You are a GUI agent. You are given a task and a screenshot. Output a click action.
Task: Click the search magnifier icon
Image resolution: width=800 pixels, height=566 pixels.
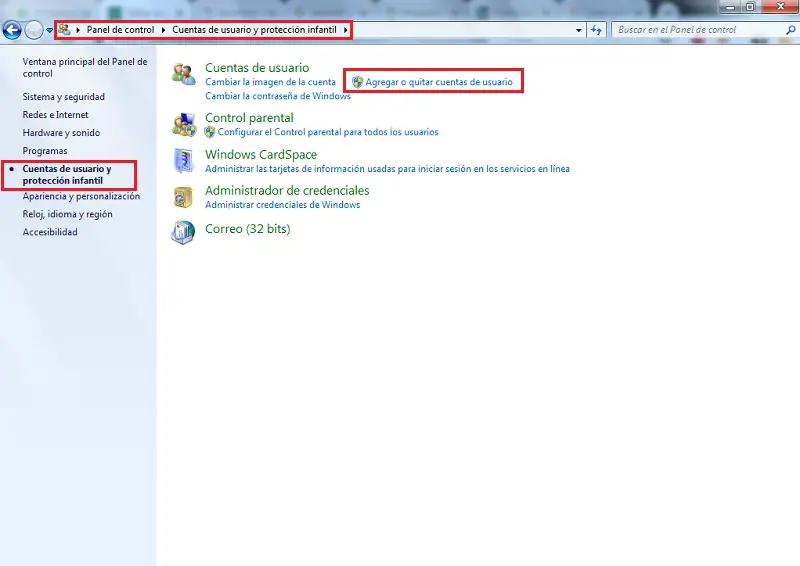click(791, 30)
